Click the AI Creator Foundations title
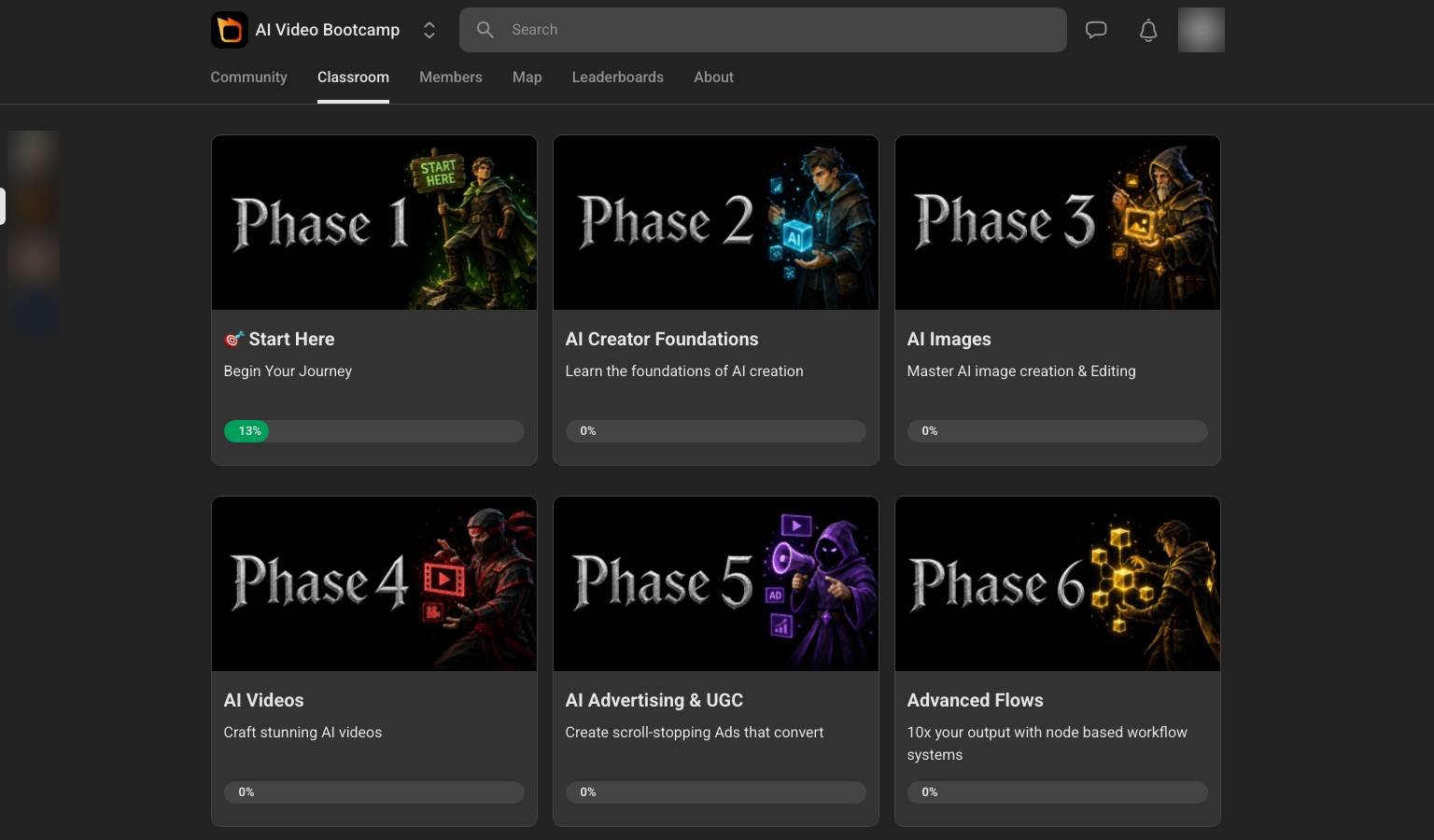This screenshot has width=1434, height=840. [x=662, y=340]
